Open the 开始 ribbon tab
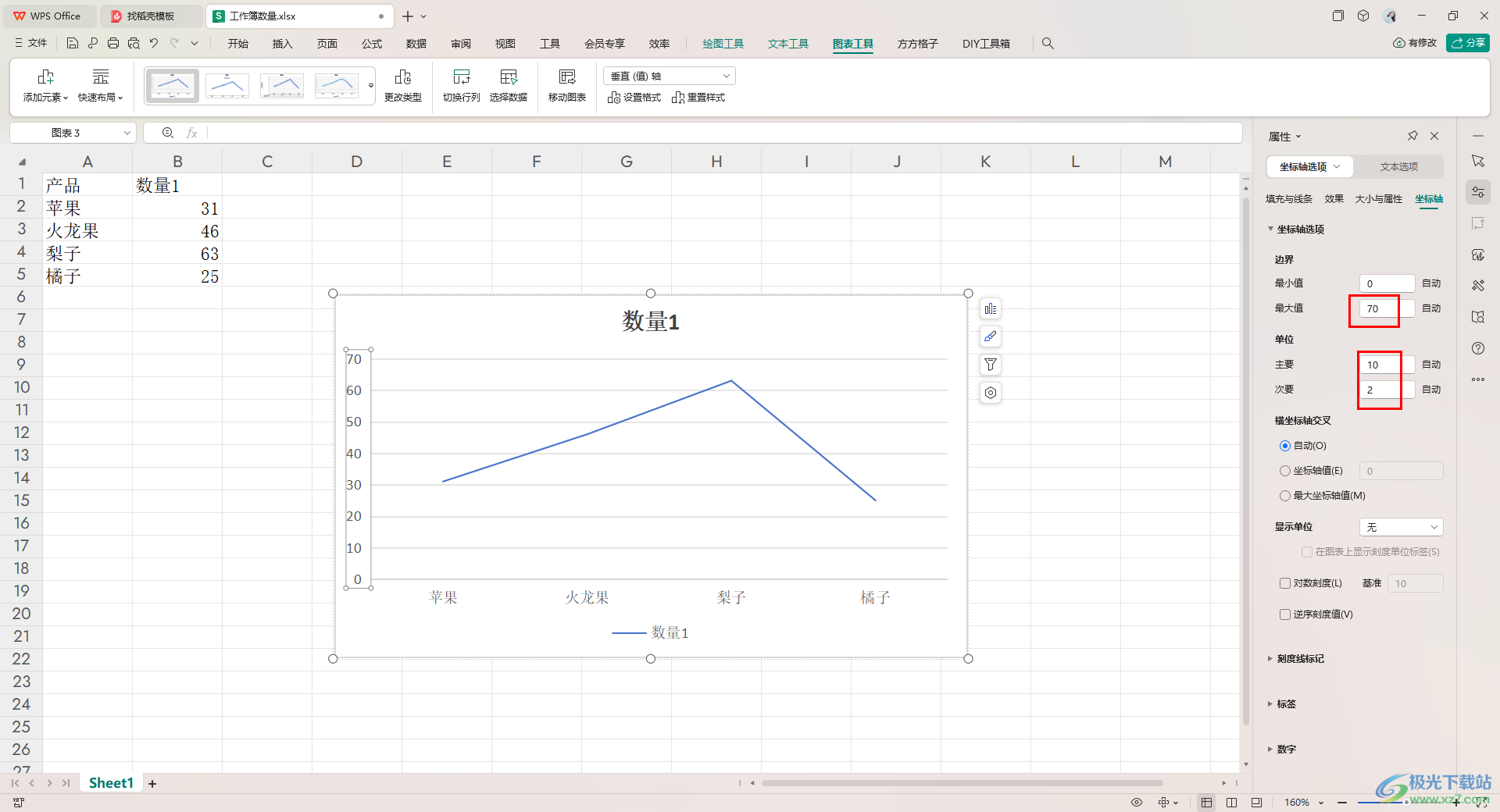This screenshot has height=812, width=1500. (x=238, y=44)
